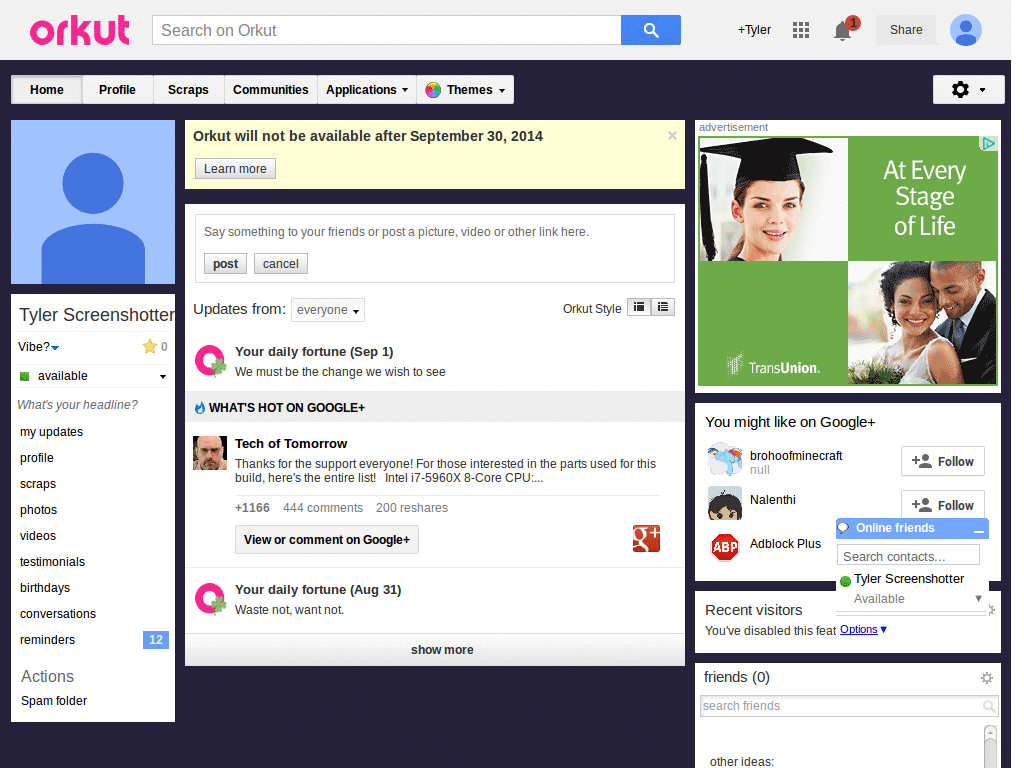The image size is (1024, 768).
Task: Focus the Search on Orkut field
Action: point(387,30)
